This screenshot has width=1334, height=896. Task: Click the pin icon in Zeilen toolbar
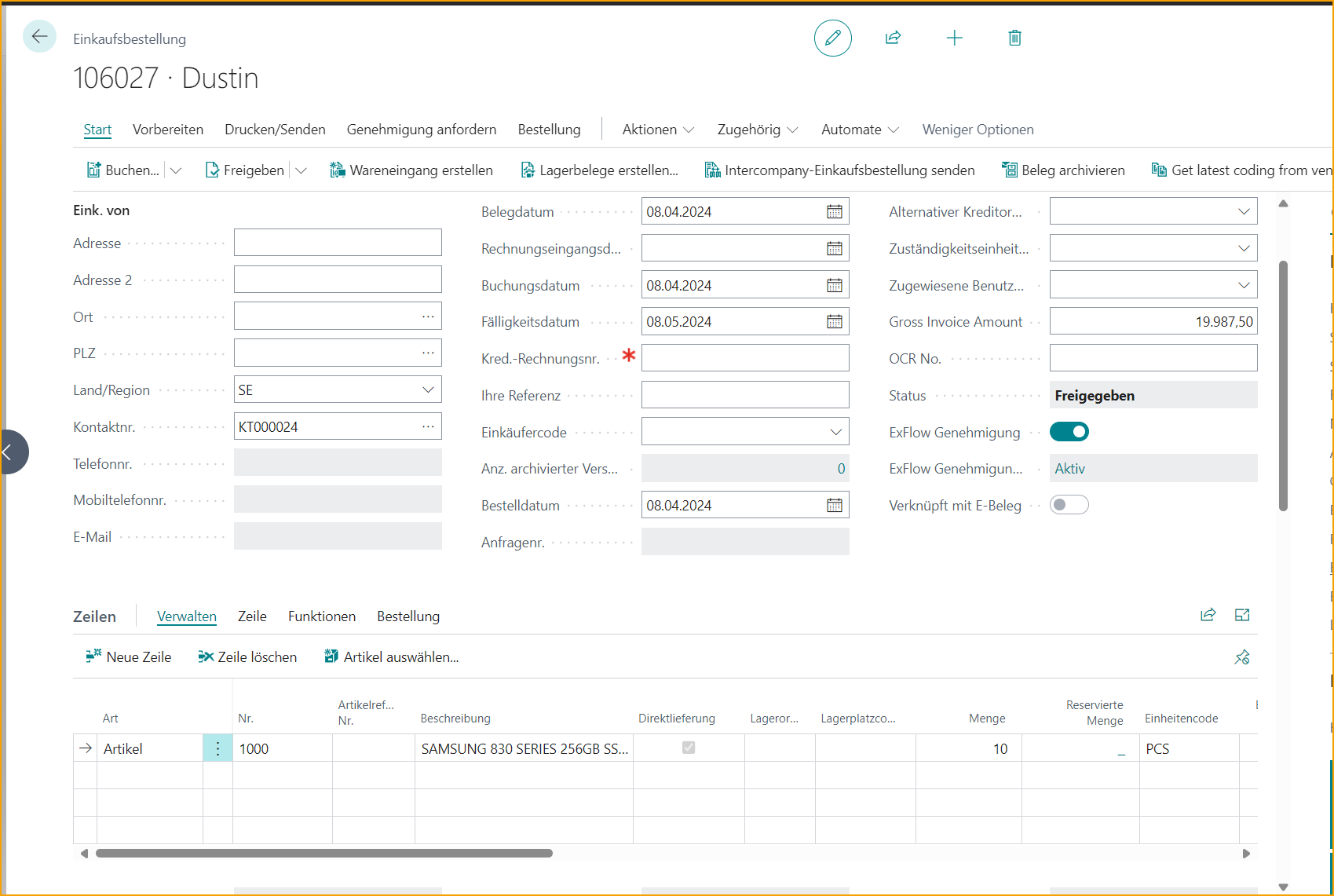1241,657
